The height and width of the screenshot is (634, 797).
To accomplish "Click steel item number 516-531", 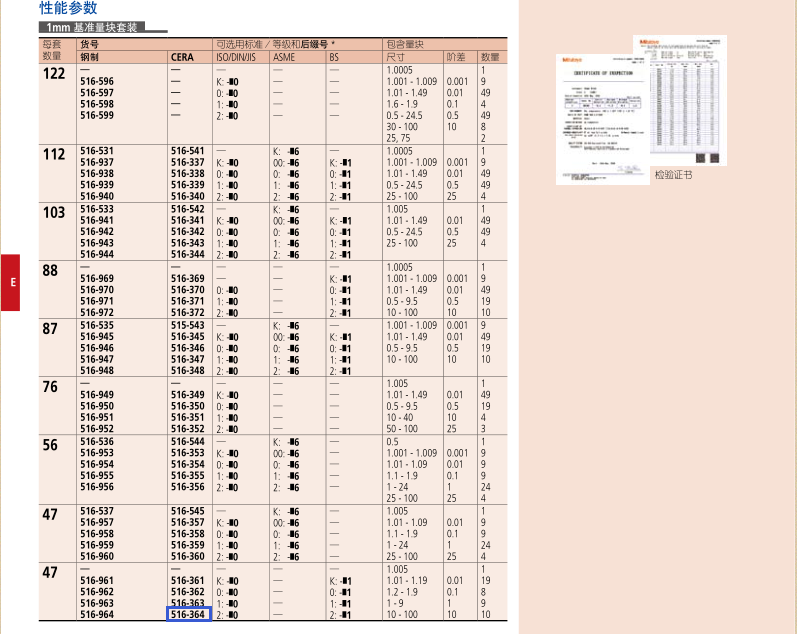I will point(97,151).
